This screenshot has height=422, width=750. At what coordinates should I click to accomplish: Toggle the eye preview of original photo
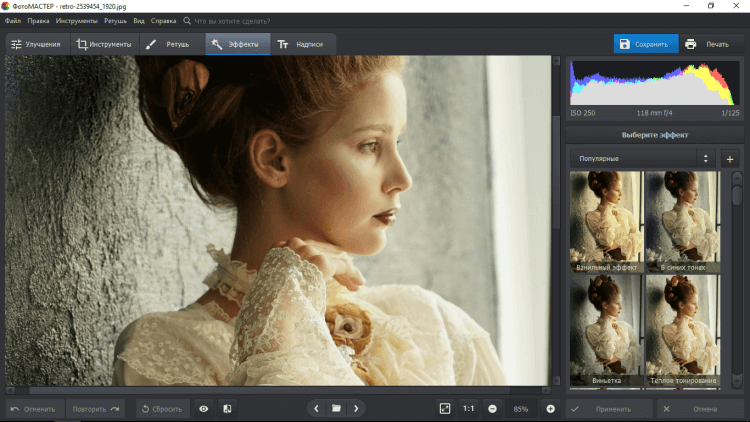(204, 409)
